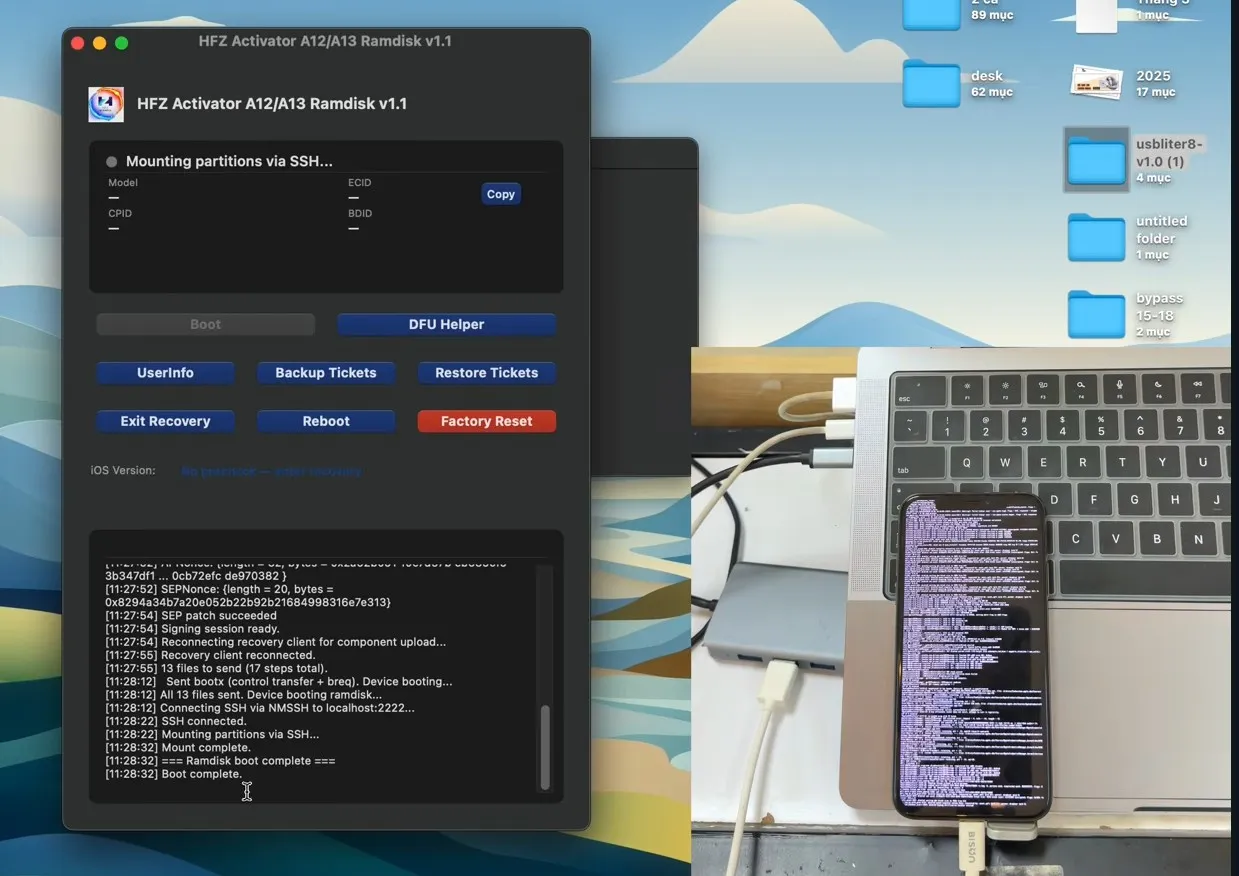This screenshot has height=876, width=1239.
Task: Click the 'Mounting partitions via SSH...' status heading
Action: pyautogui.click(x=229, y=161)
